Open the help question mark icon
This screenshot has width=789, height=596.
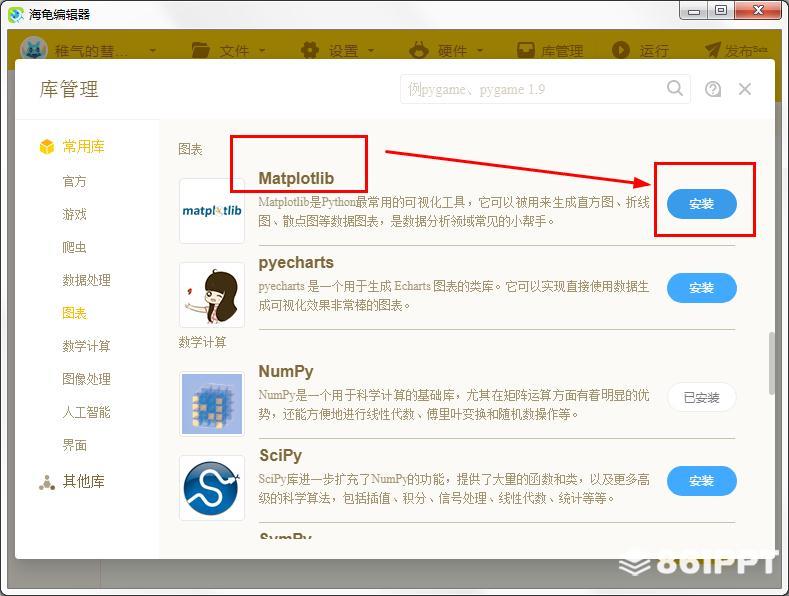click(713, 89)
